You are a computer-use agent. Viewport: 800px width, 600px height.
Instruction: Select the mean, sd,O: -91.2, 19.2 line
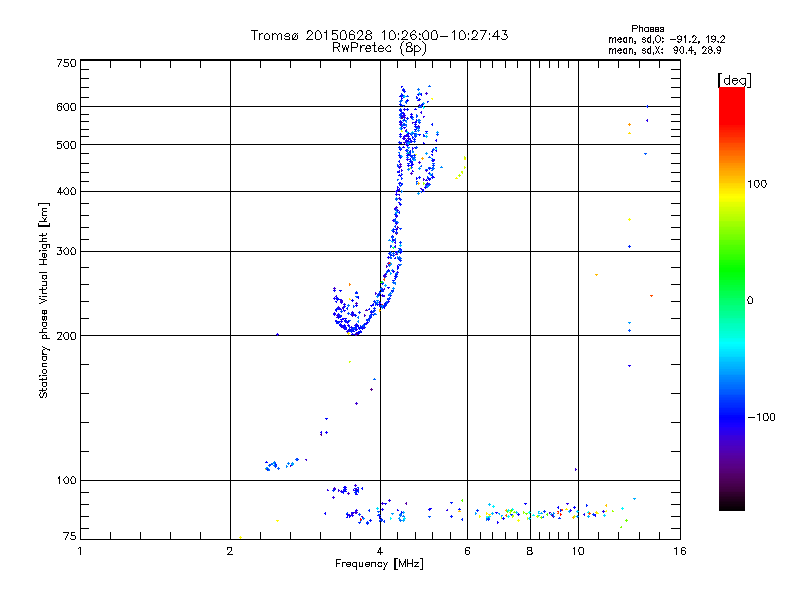[x=666, y=39]
